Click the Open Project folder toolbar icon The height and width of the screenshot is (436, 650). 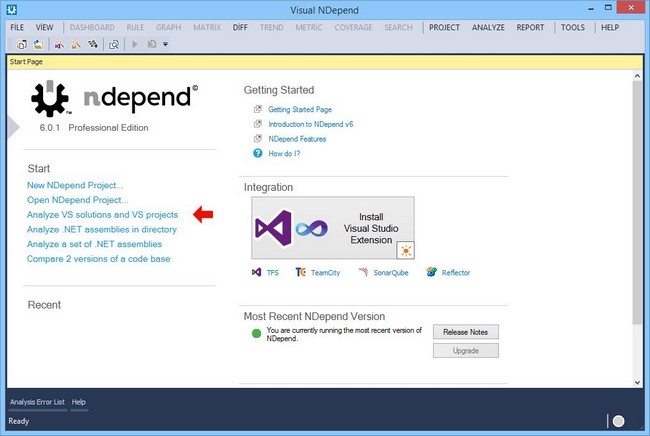coord(38,44)
